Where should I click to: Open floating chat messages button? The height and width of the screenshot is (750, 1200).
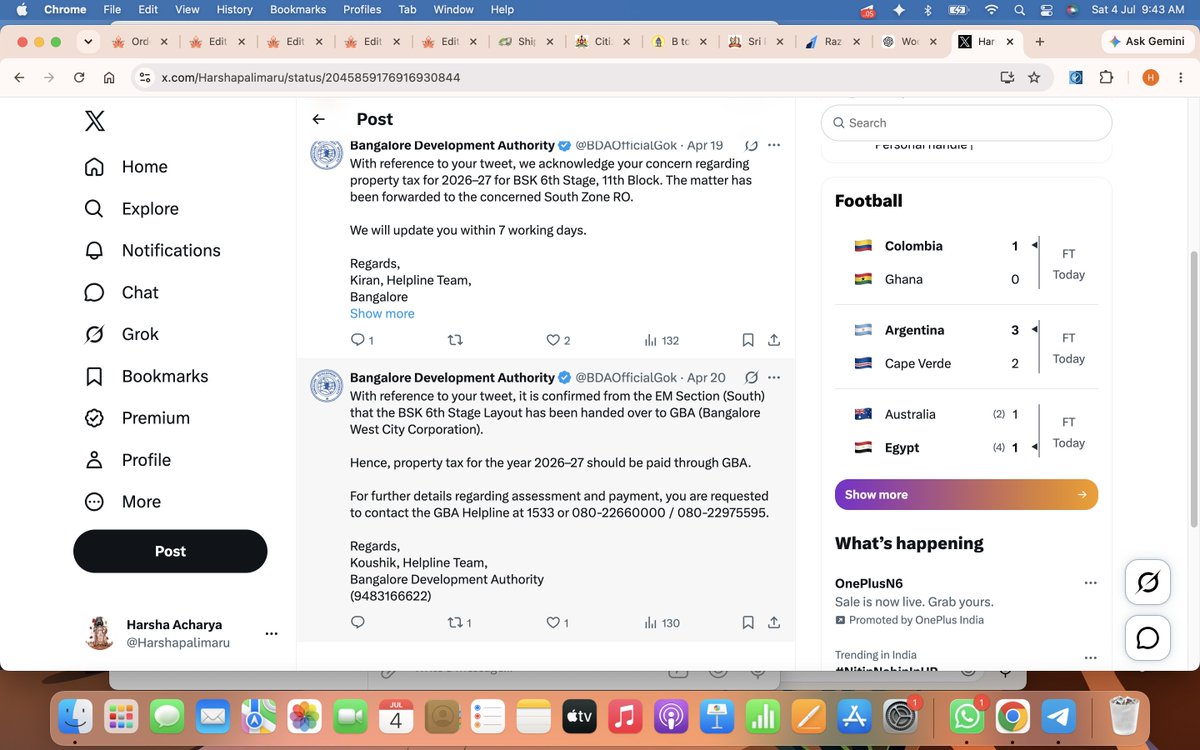click(x=1148, y=637)
